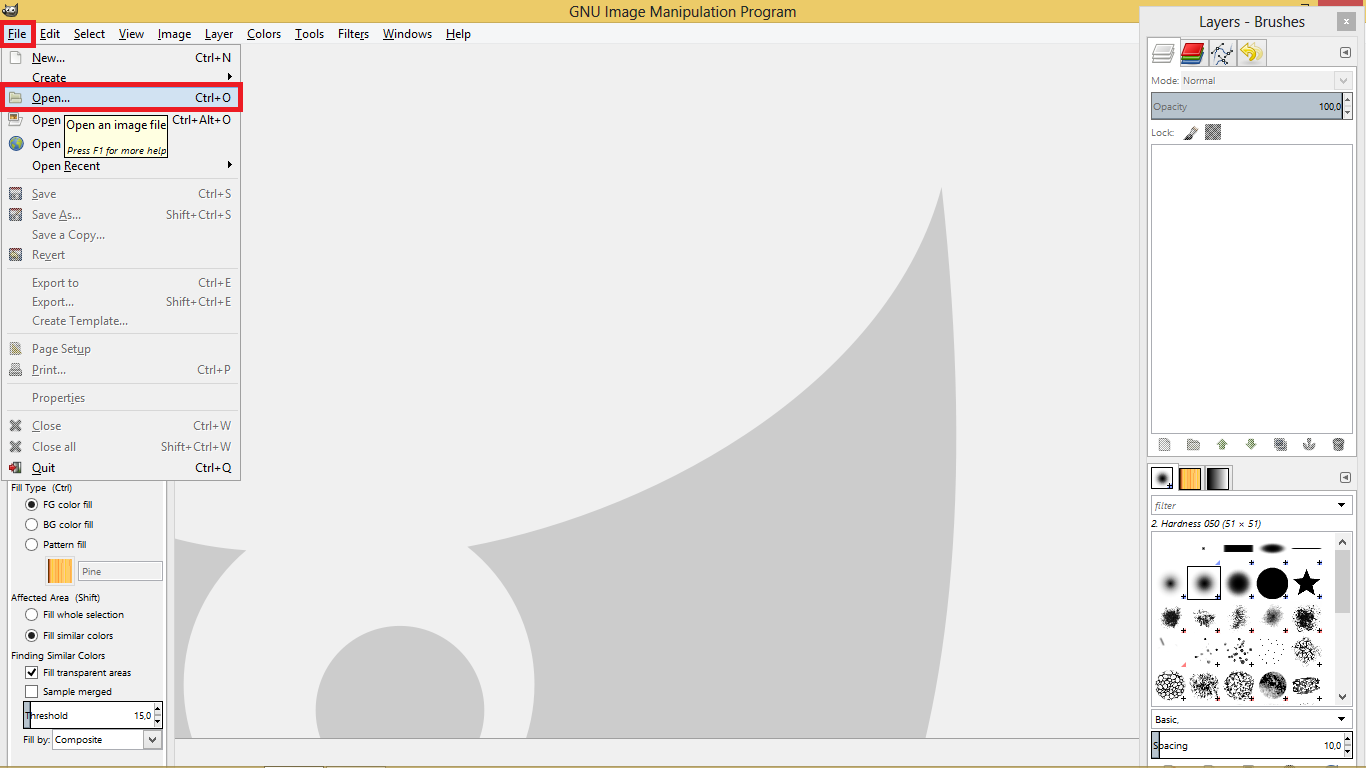Screen dimensions: 1366x768
Task: Click the Layers dock configure-tab arrow button
Action: pyautogui.click(x=1345, y=53)
